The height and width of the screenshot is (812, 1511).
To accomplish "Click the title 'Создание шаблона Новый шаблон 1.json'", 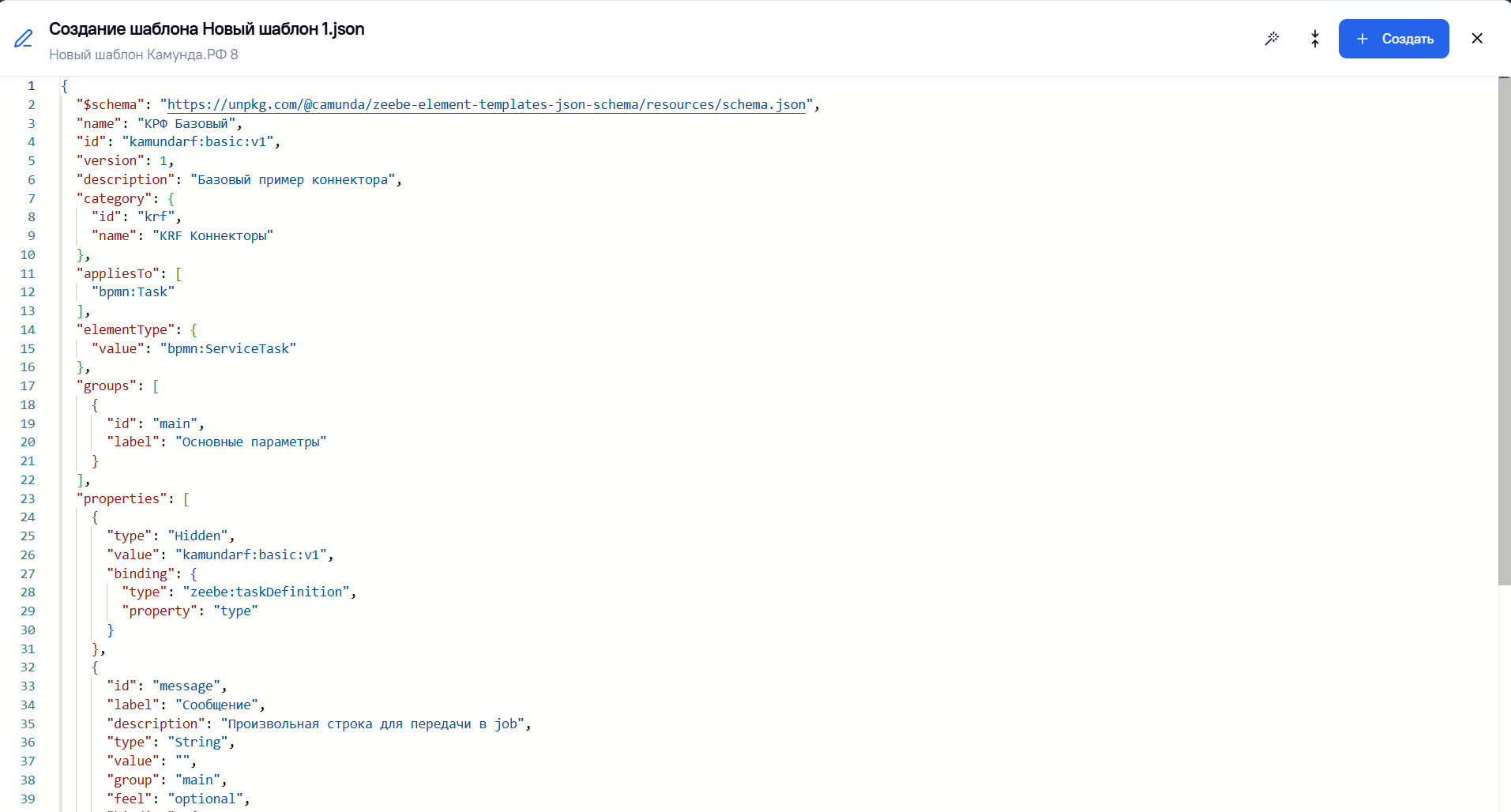I will pyautogui.click(x=207, y=29).
